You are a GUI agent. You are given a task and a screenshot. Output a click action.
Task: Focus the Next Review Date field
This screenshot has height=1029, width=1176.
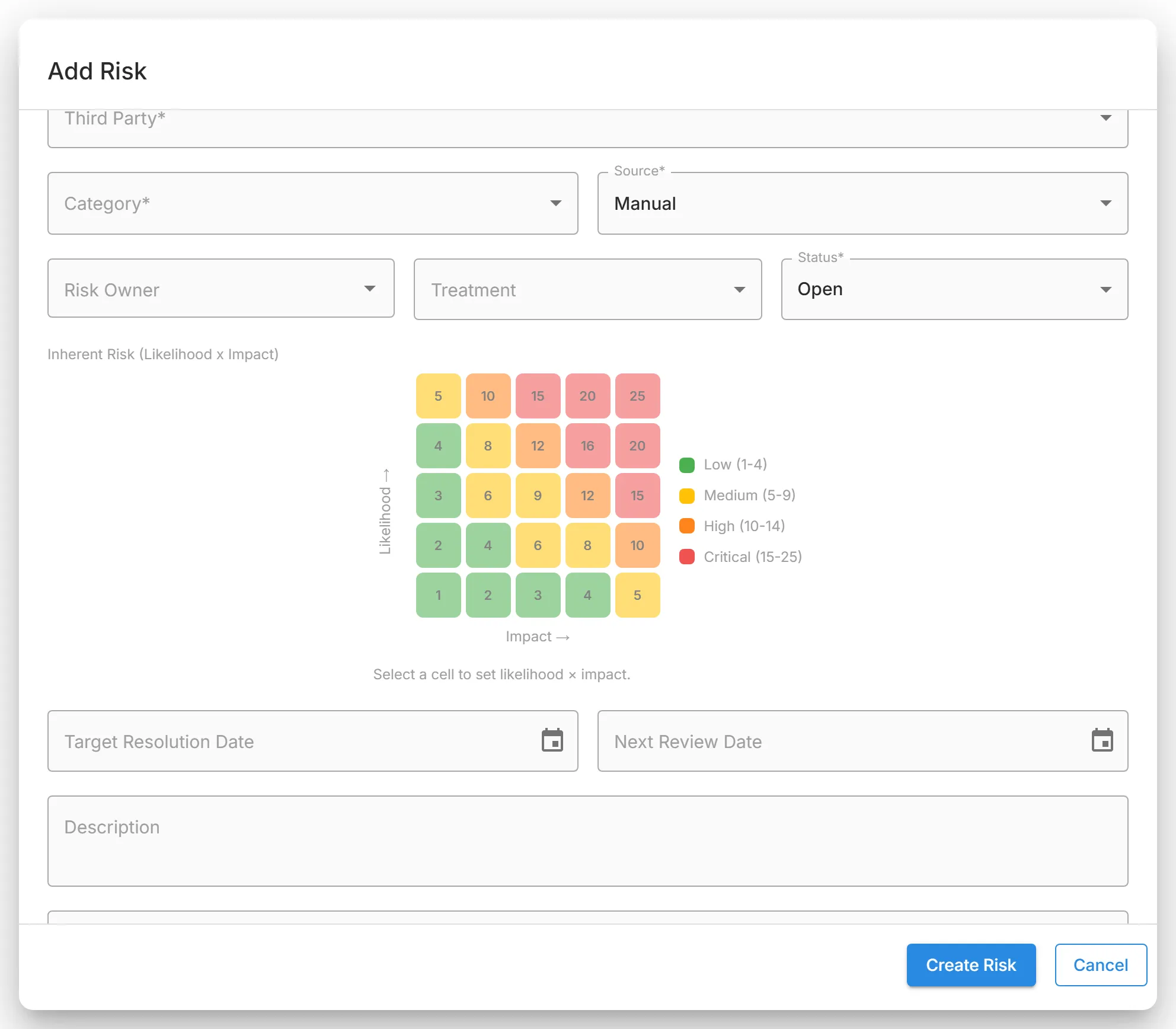tap(862, 741)
